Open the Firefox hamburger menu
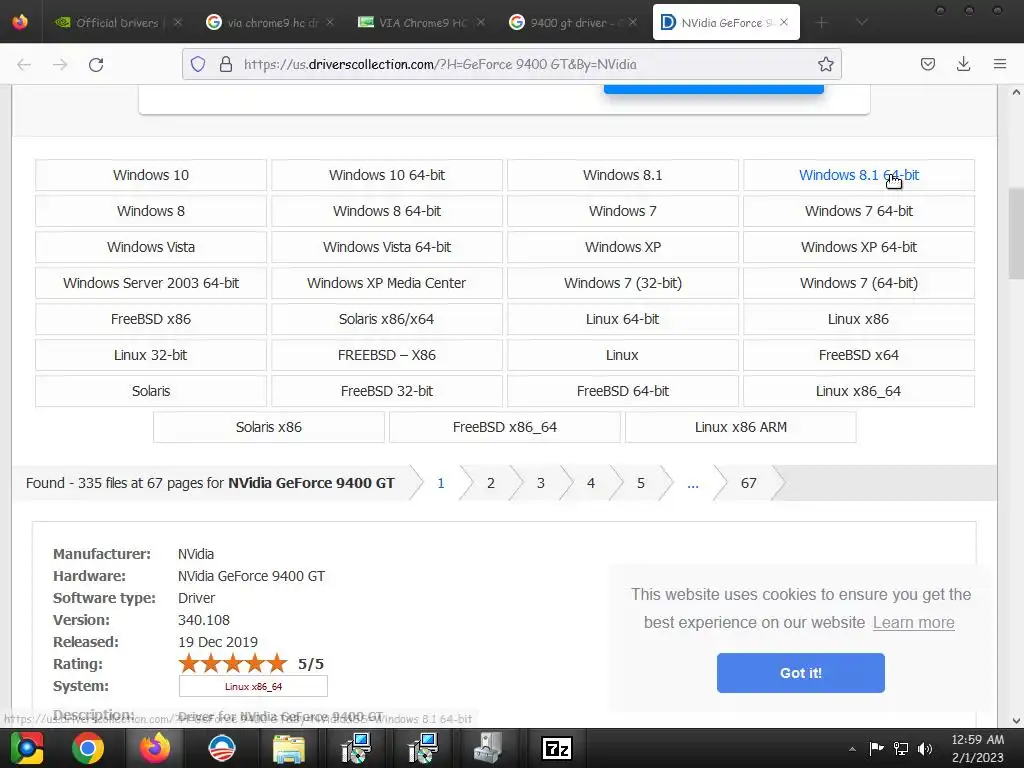Image resolution: width=1024 pixels, height=768 pixels. (x=1000, y=64)
